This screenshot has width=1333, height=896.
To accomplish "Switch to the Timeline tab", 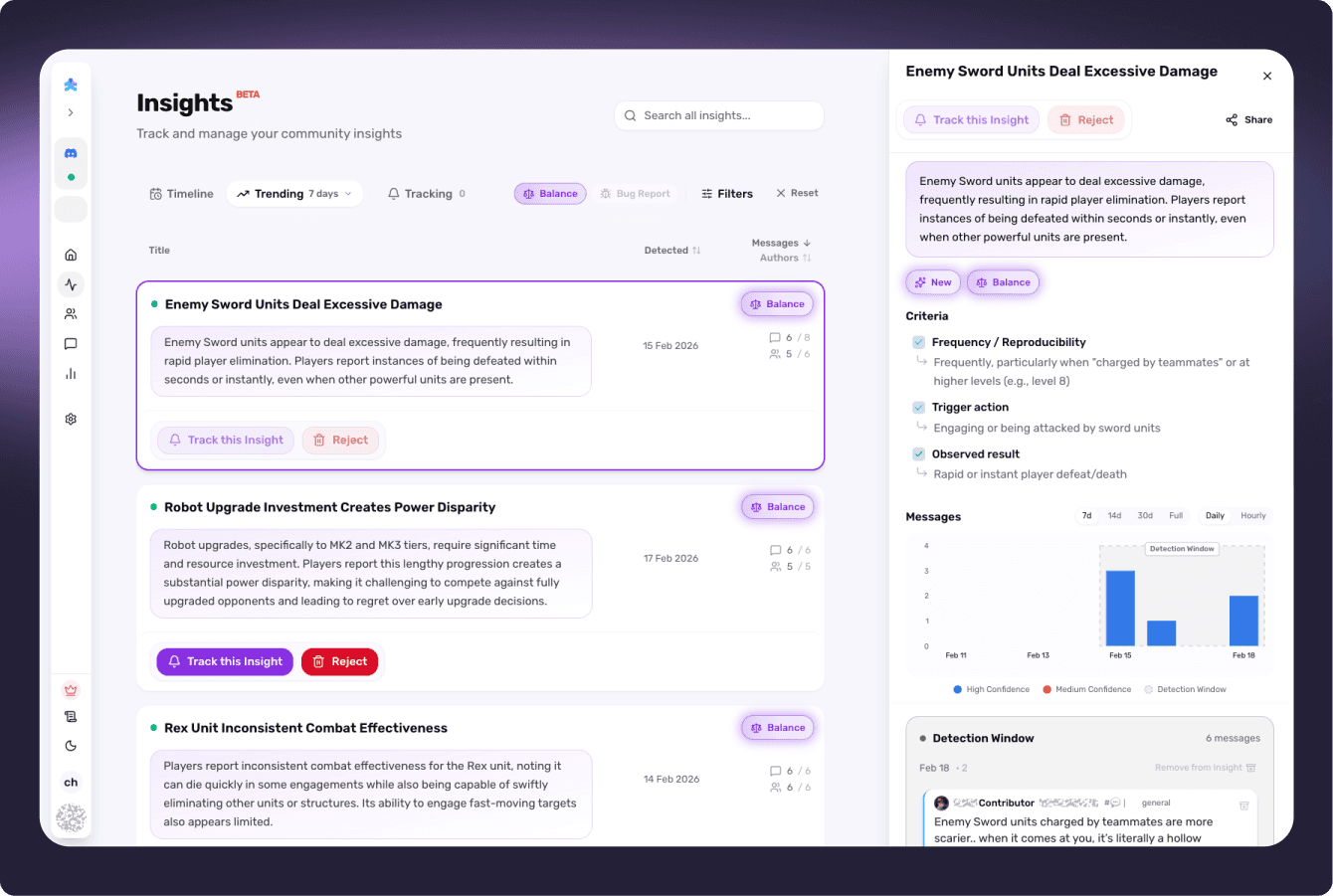I will pyautogui.click(x=181, y=193).
